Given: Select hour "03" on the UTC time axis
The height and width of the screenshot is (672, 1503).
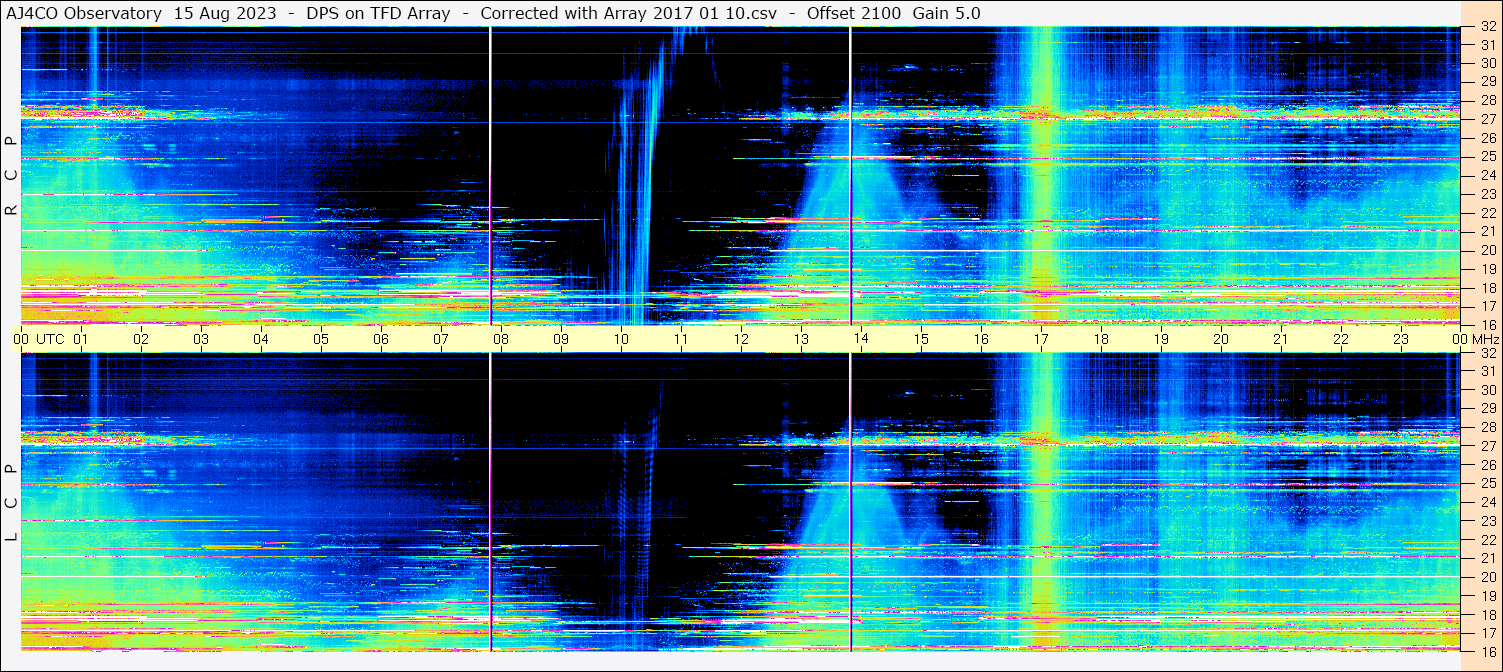Looking at the screenshot, I should (201, 339).
